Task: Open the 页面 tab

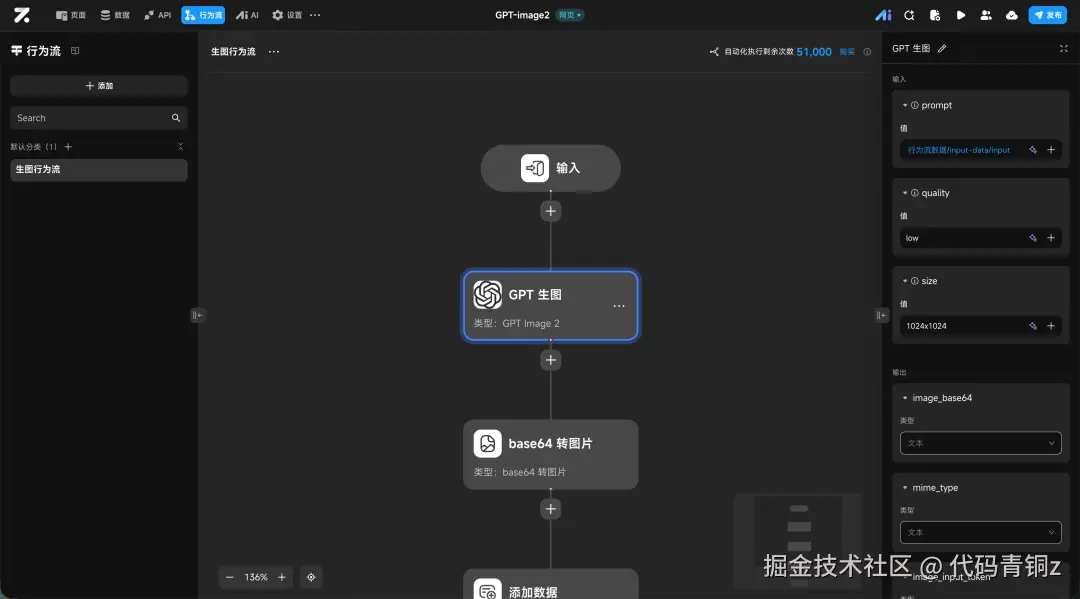Action: click(71, 15)
